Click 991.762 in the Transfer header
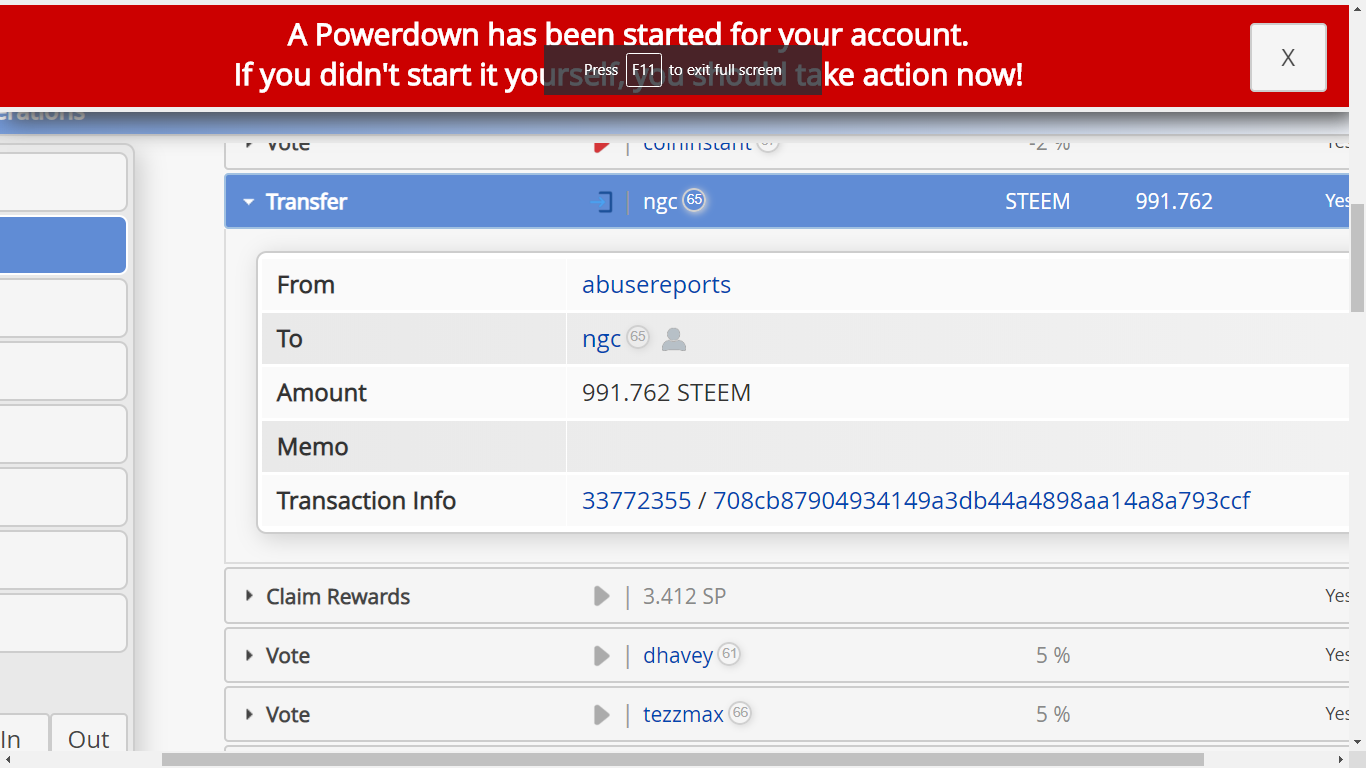This screenshot has width=1366, height=768. [x=1174, y=202]
